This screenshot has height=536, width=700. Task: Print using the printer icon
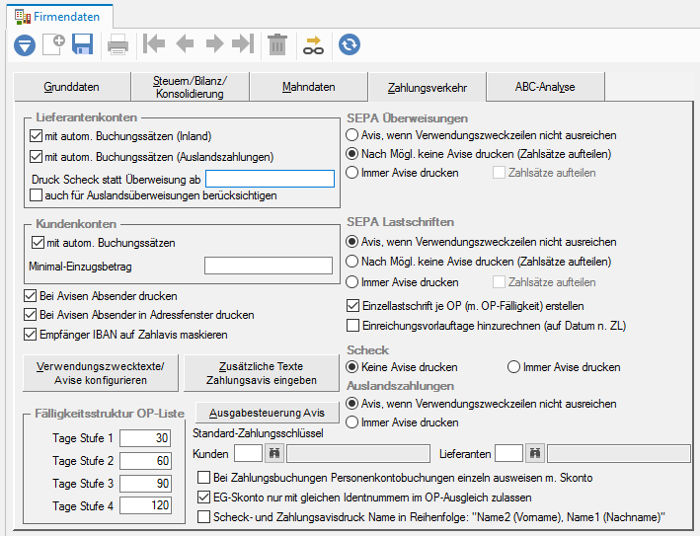[118, 45]
